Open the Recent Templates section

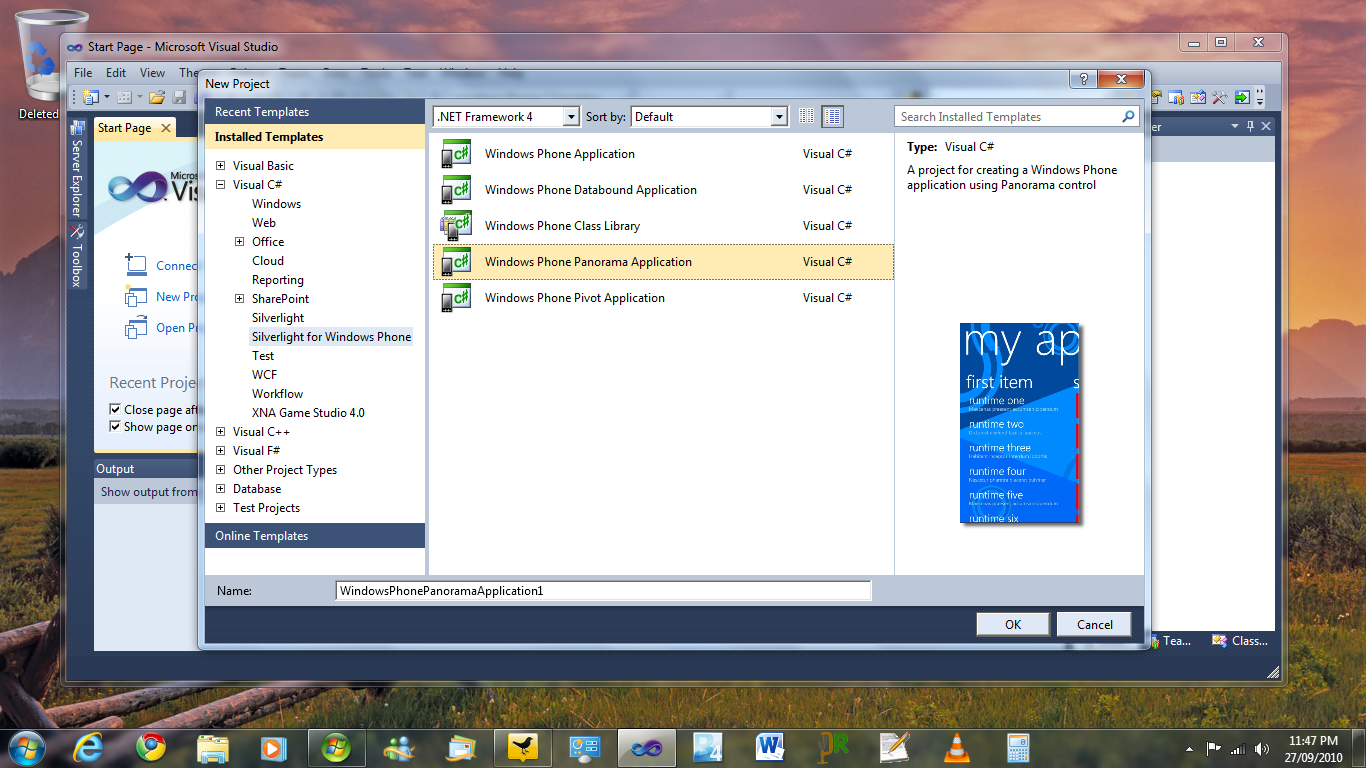point(315,112)
